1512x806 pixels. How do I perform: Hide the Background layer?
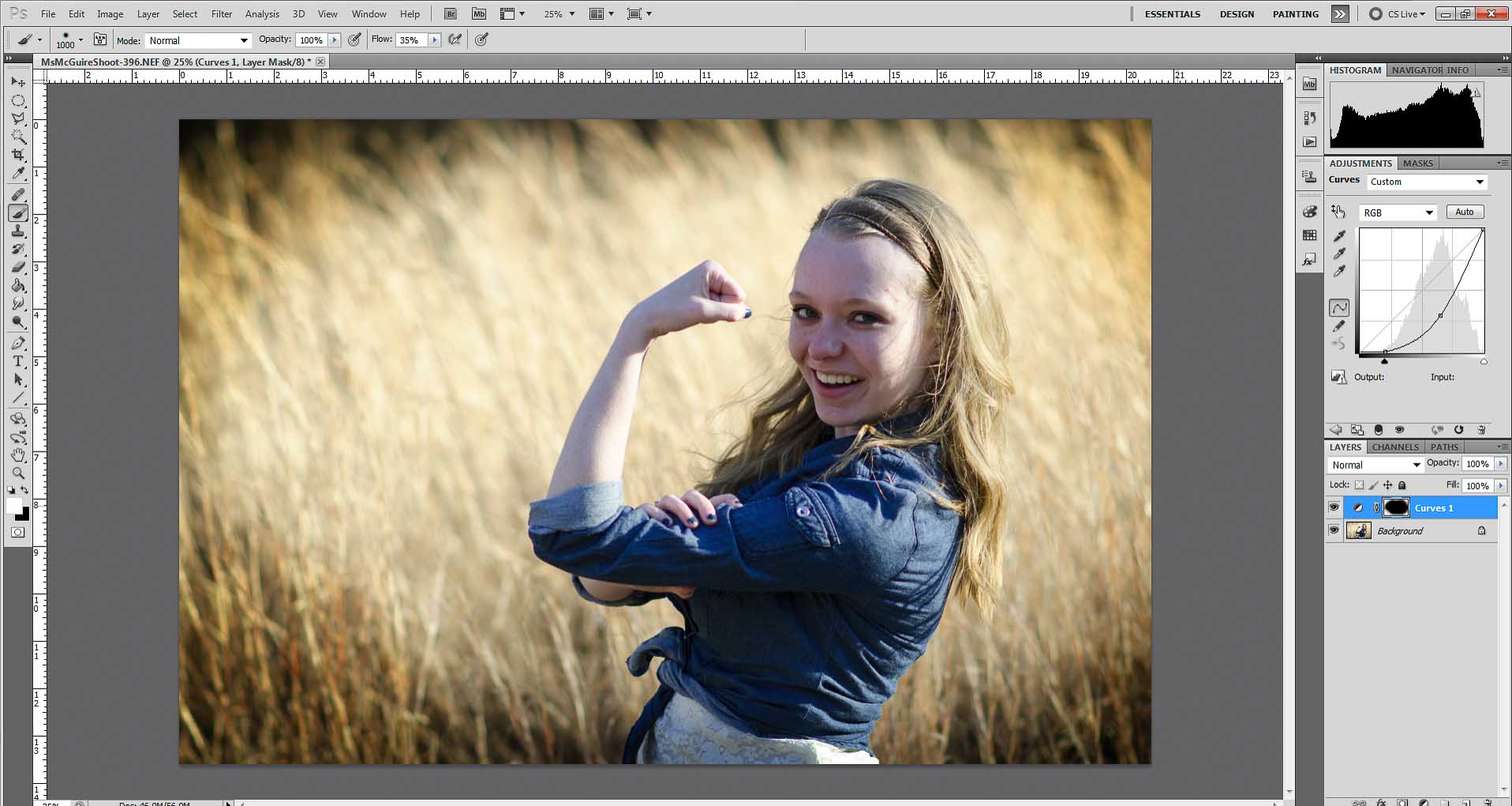[x=1334, y=530]
